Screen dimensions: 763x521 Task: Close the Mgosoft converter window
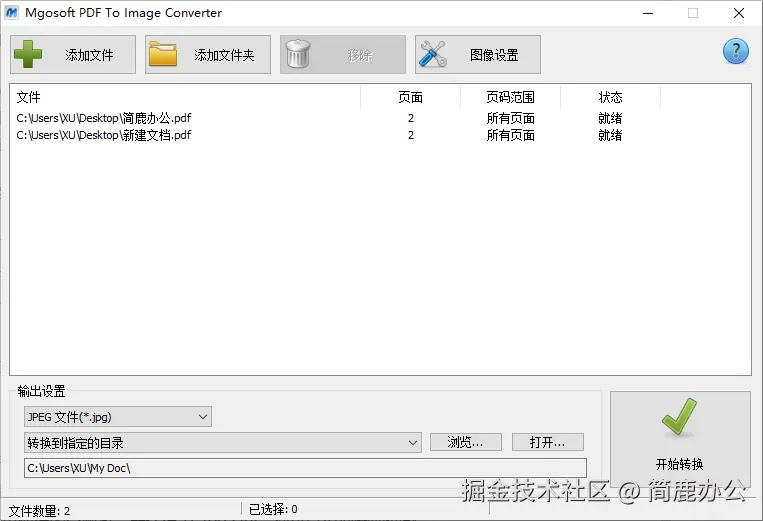(x=739, y=13)
